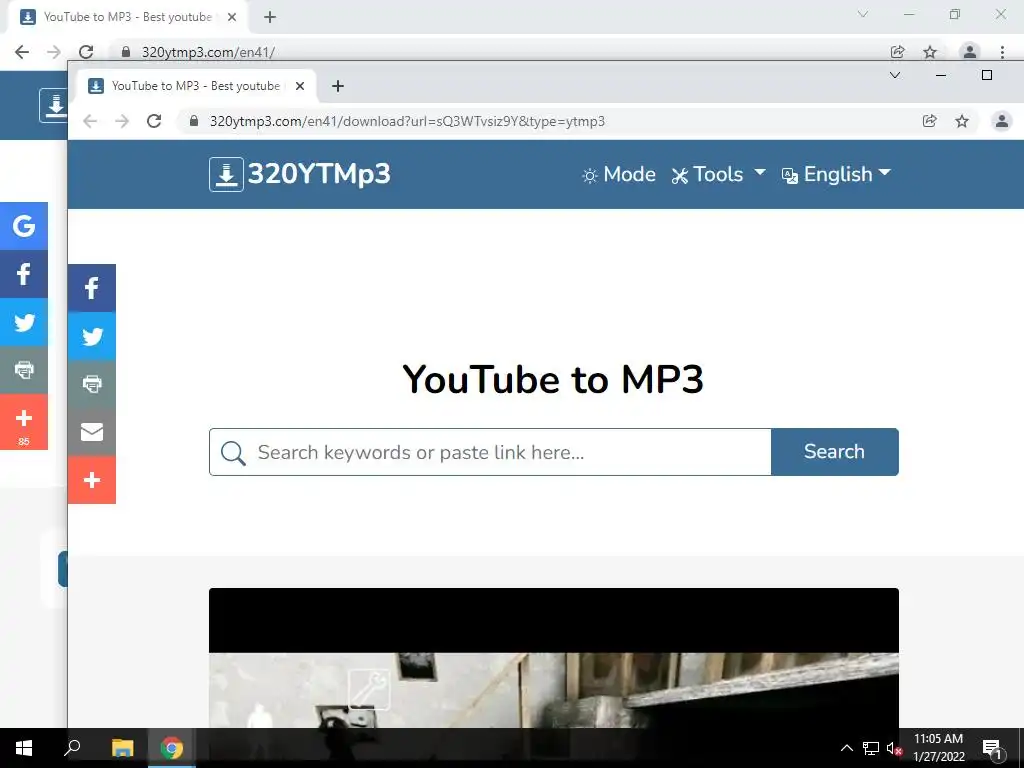Screen dimensions: 1024x768
Task: Bookmark star in back Chrome window
Action: coord(930,52)
